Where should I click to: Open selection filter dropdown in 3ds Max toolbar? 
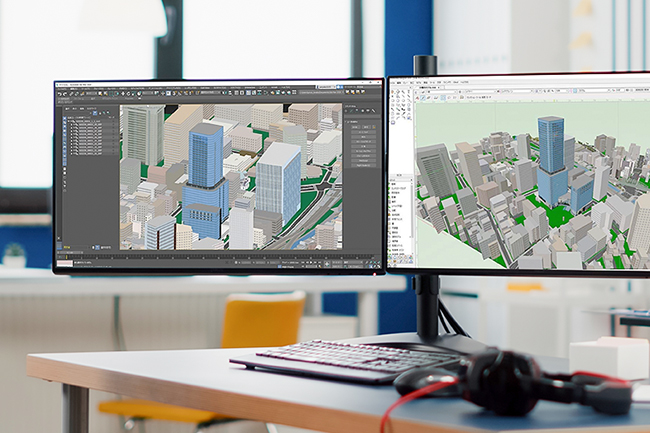(x=92, y=94)
